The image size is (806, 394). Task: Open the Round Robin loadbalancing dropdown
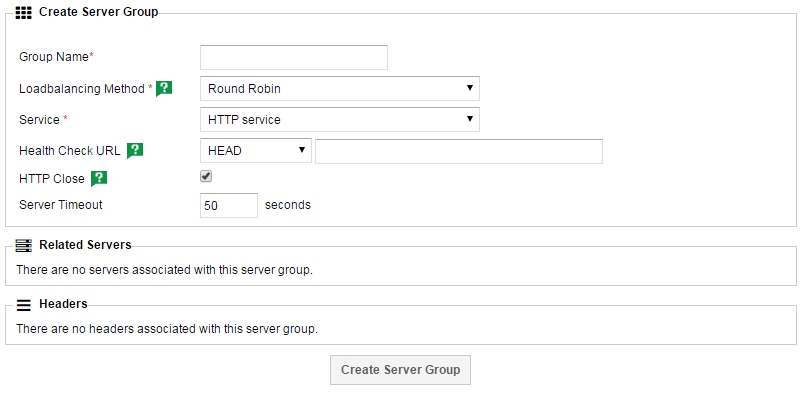pos(340,88)
